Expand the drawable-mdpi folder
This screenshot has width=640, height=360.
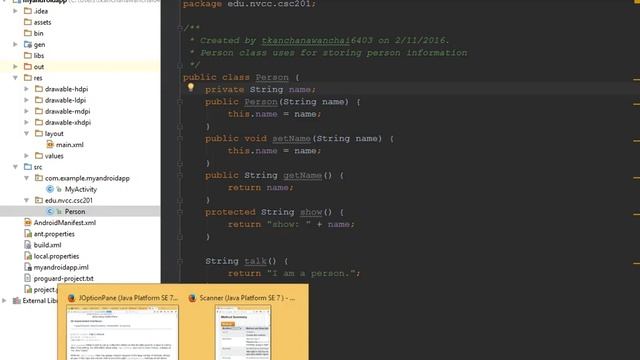27,111
